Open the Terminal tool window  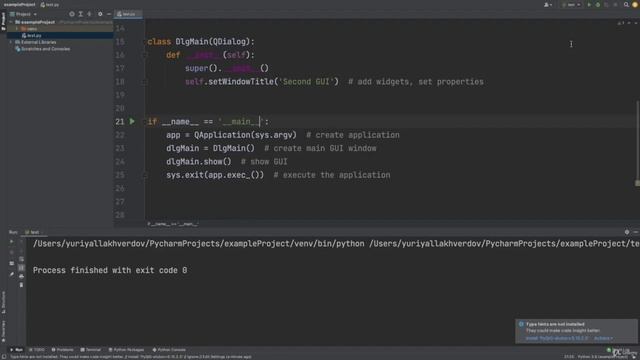point(91,350)
